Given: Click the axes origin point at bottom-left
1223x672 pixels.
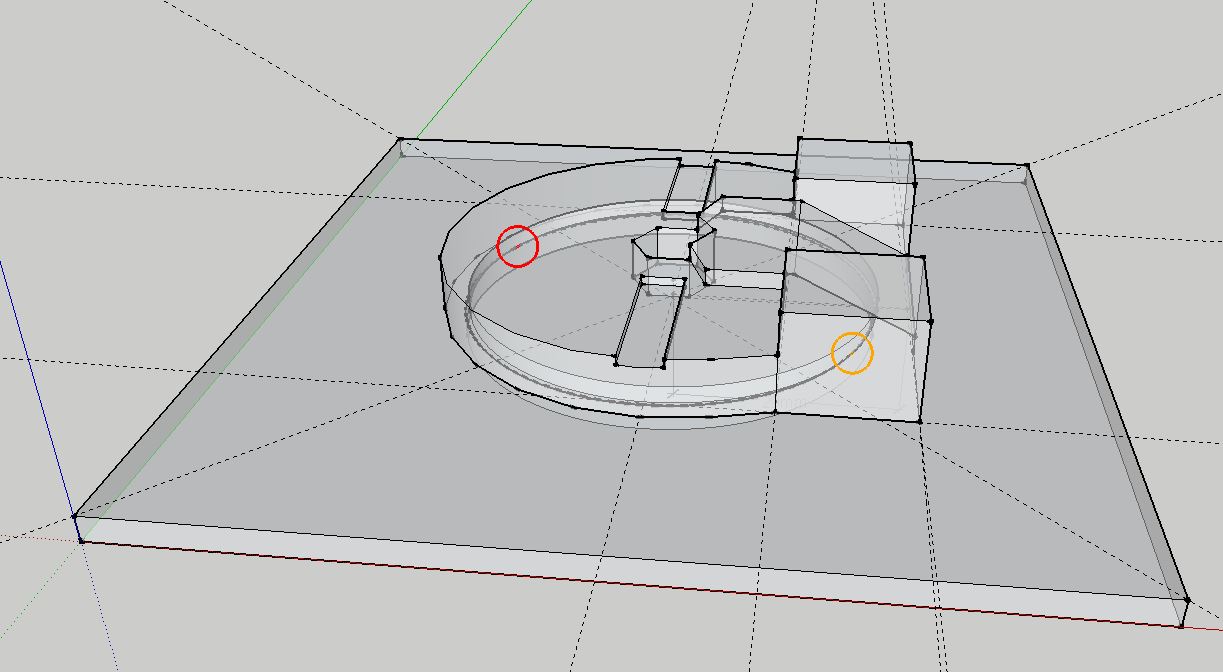Looking at the screenshot, I should pyautogui.click(x=81, y=541).
